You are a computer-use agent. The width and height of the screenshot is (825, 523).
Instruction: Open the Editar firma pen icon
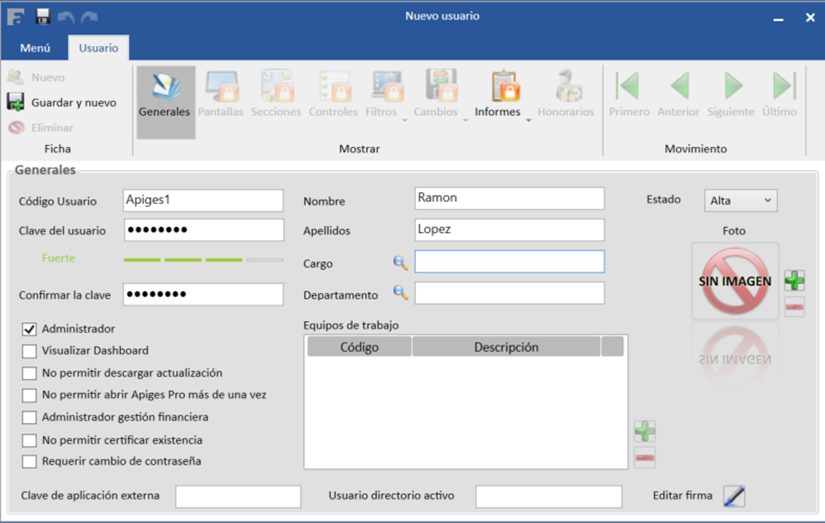(x=734, y=496)
